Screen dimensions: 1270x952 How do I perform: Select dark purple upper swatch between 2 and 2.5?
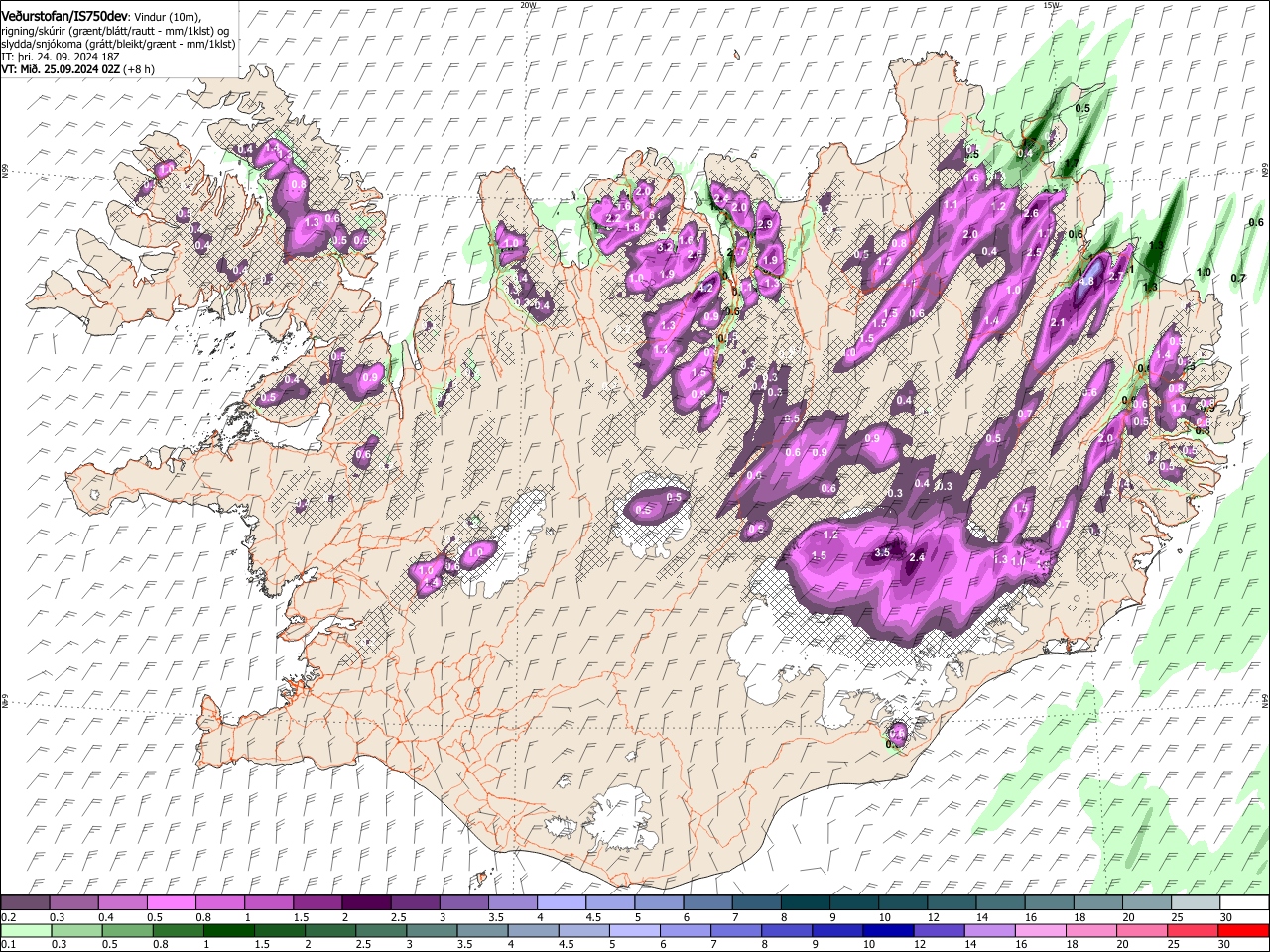point(365,902)
